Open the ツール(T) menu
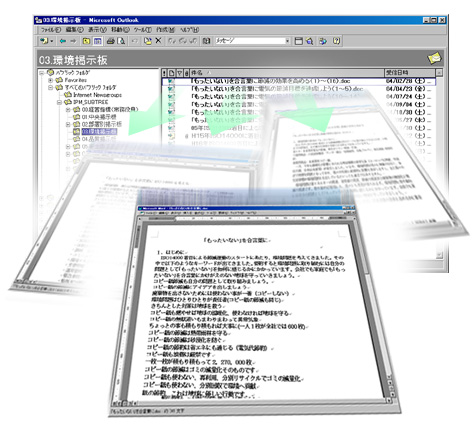 [142, 30]
